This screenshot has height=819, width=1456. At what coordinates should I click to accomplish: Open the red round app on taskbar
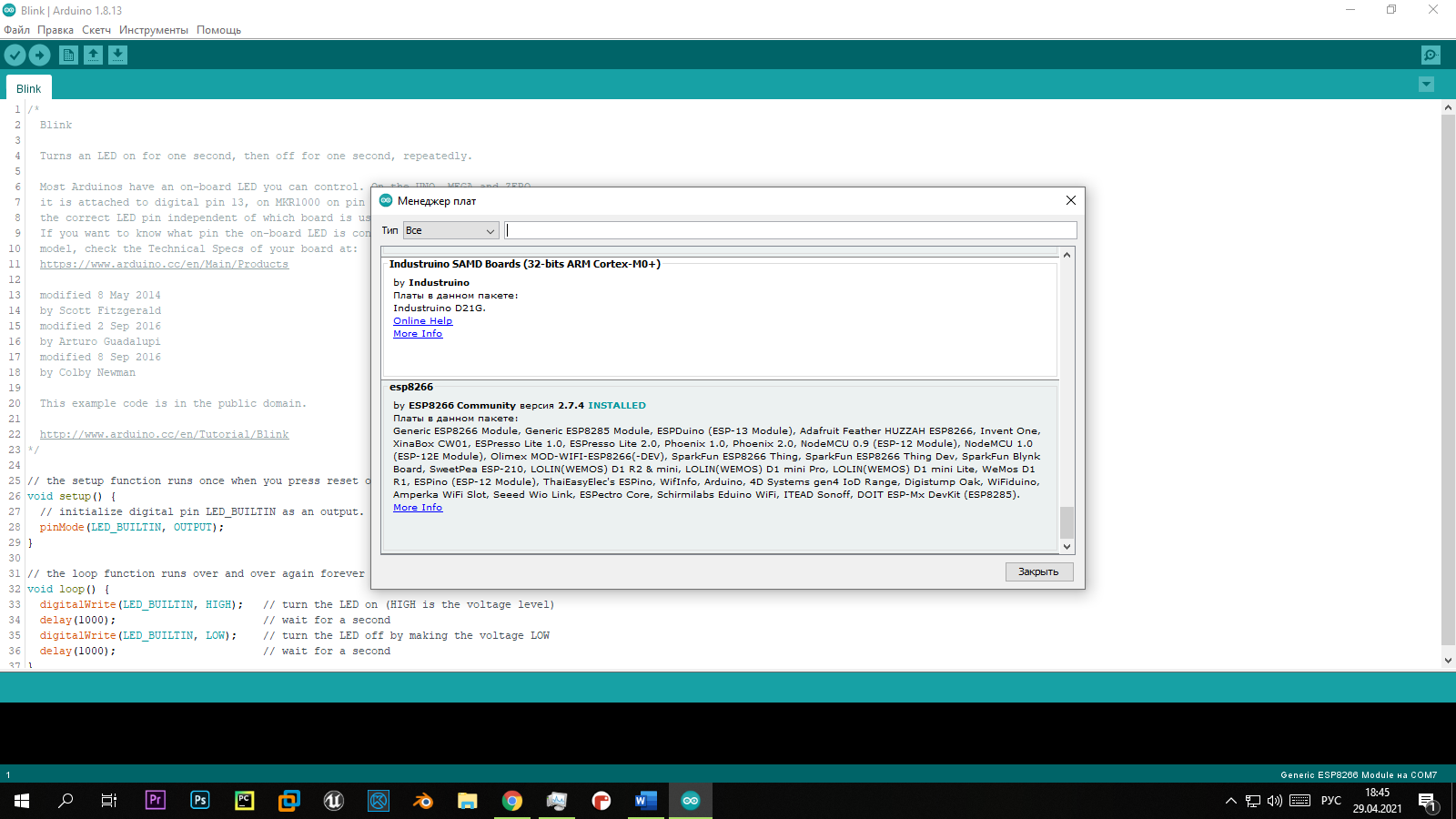(602, 801)
